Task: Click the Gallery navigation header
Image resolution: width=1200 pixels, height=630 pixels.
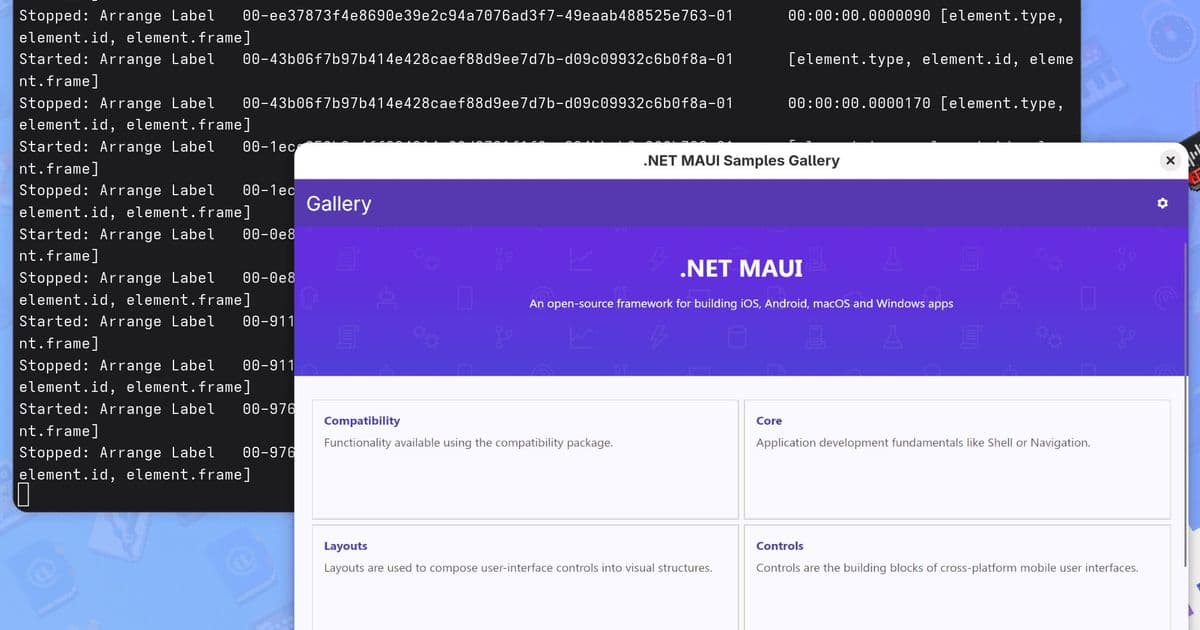Action: point(338,203)
